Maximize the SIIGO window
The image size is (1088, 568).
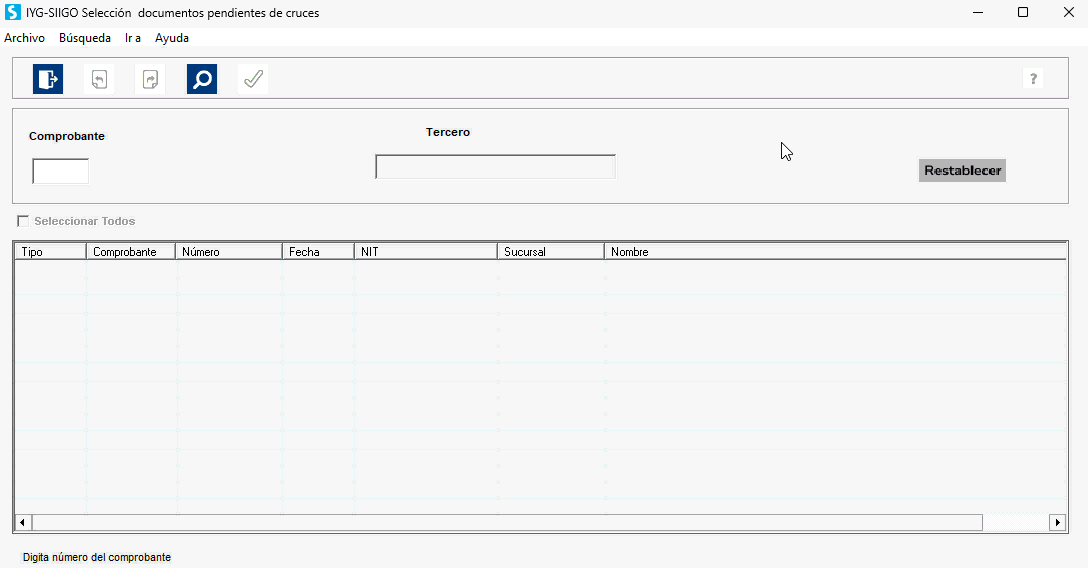[1023, 12]
